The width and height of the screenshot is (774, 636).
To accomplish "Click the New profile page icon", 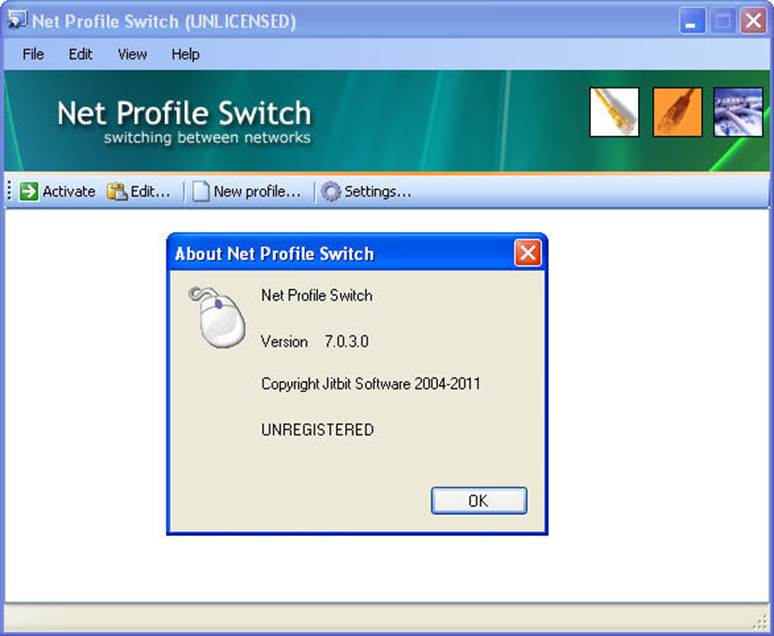I will 200,192.
